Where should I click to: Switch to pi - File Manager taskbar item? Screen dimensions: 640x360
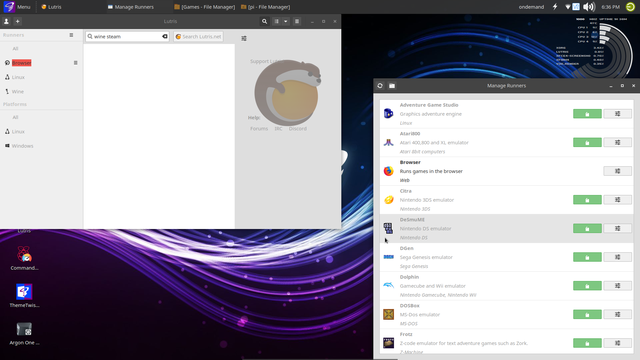[x=266, y=7]
